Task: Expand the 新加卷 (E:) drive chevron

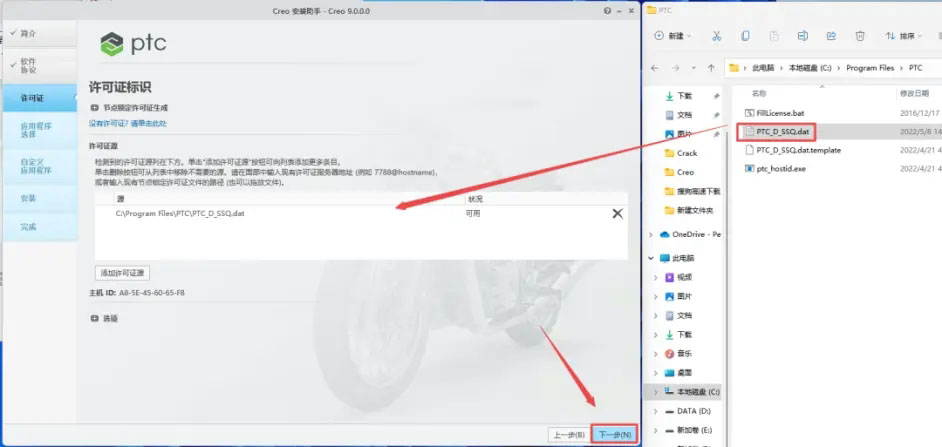Action: click(x=656, y=431)
